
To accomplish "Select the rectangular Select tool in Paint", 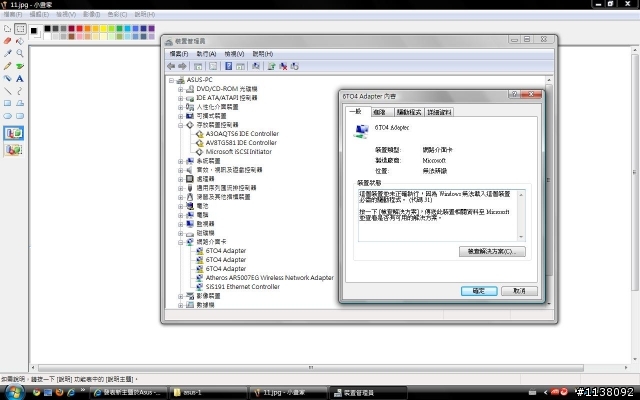I will [20, 29].
